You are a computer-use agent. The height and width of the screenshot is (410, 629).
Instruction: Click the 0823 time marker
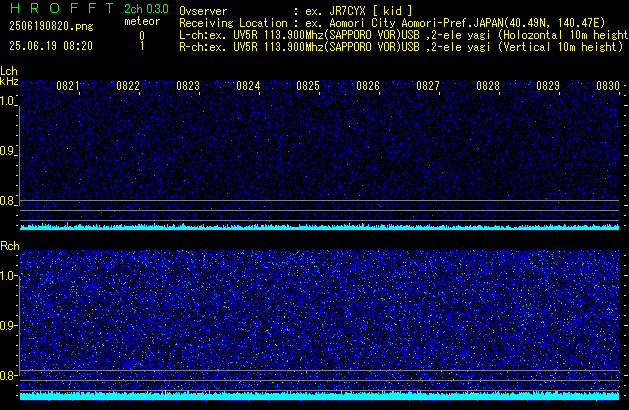[188, 86]
